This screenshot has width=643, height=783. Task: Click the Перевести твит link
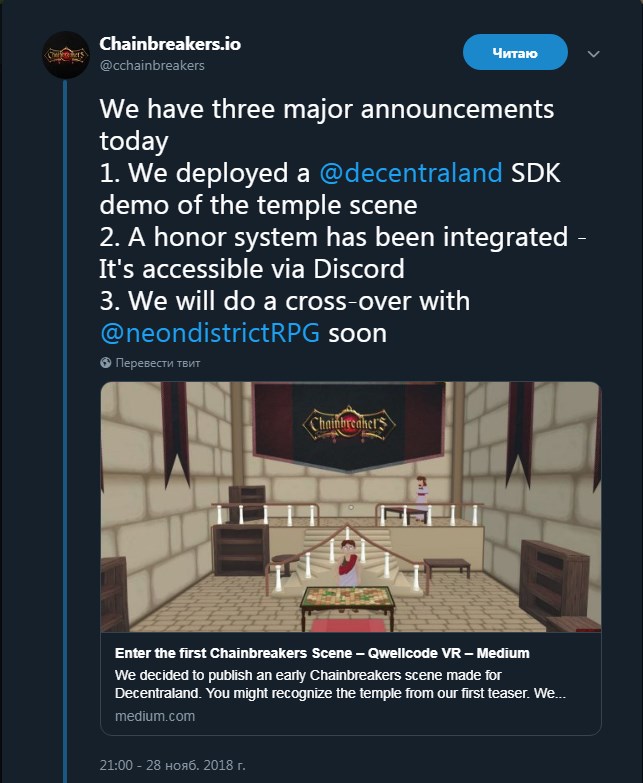(x=158, y=363)
